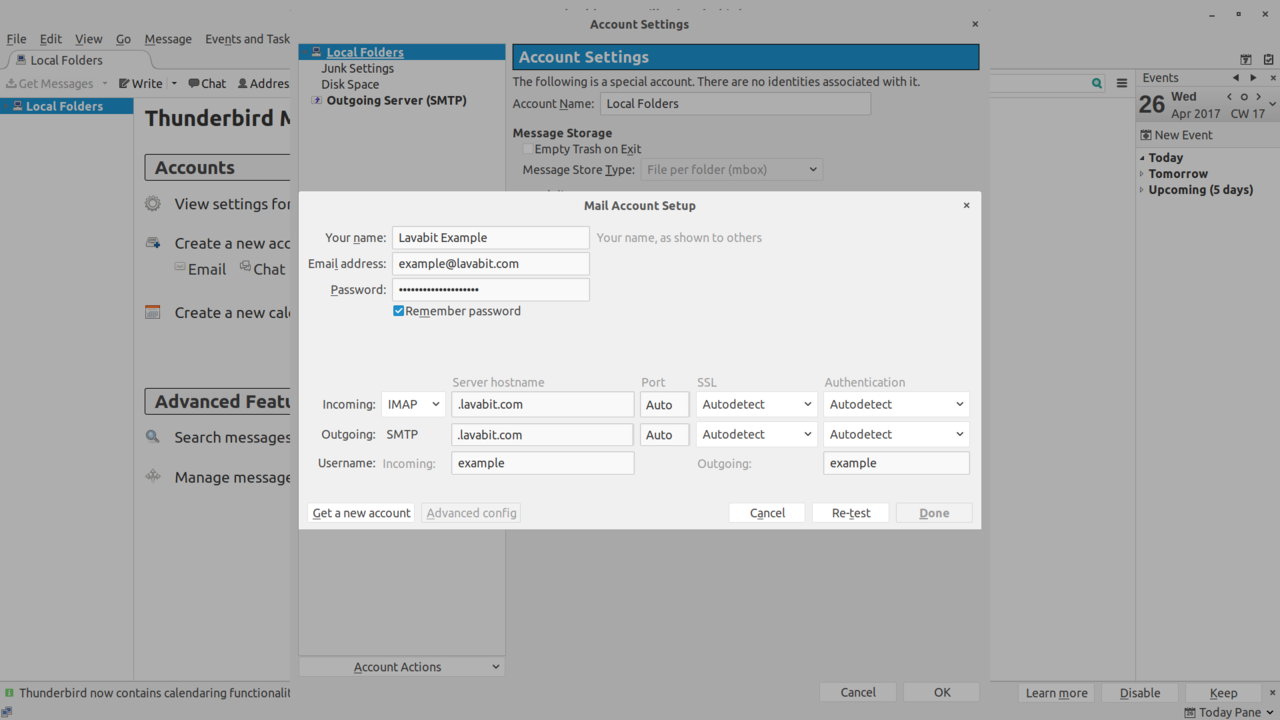Image resolution: width=1280 pixels, height=720 pixels.
Task: Toggle Empty Trash on Exit checkbox
Action: (528, 149)
